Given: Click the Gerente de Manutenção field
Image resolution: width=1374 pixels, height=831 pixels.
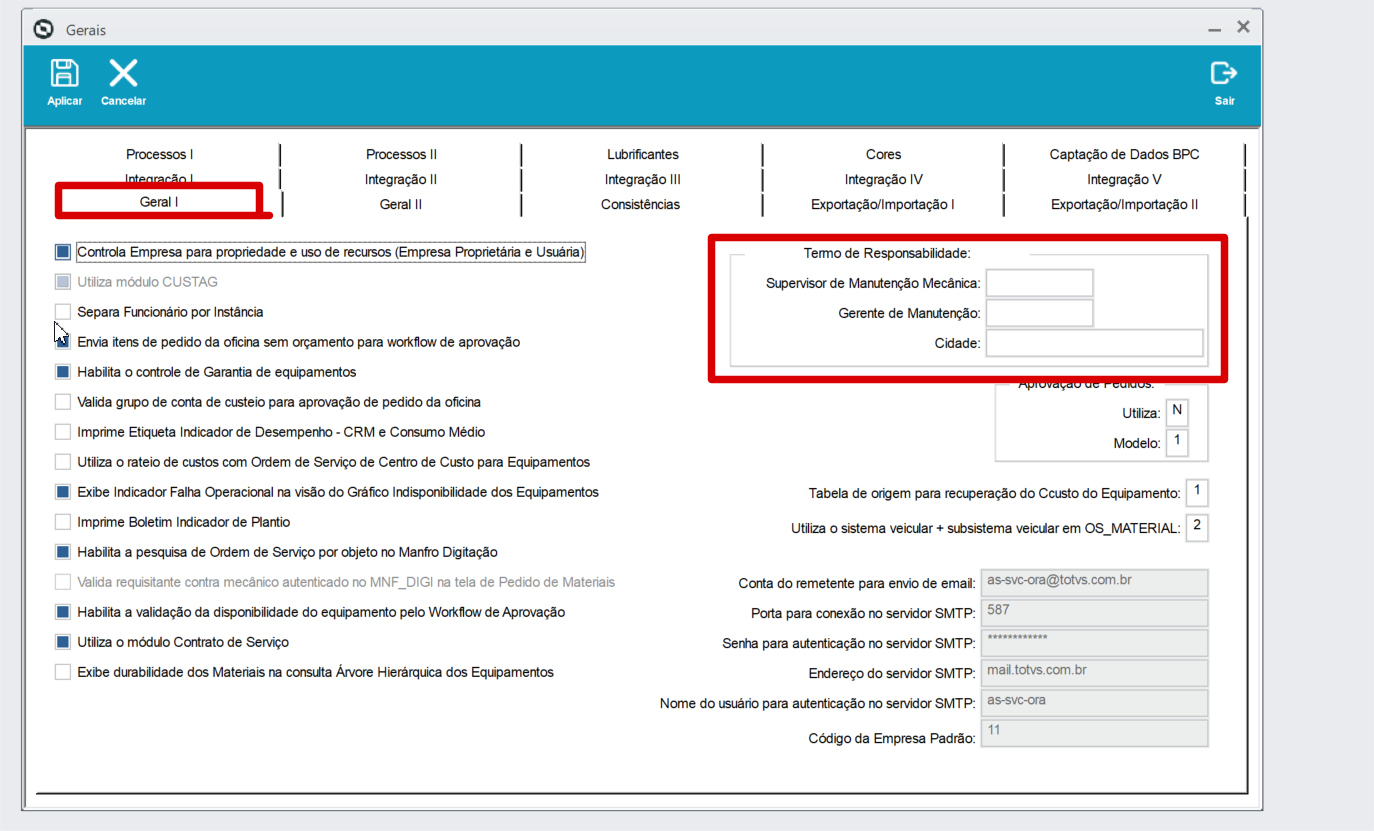Looking at the screenshot, I should [1039, 313].
